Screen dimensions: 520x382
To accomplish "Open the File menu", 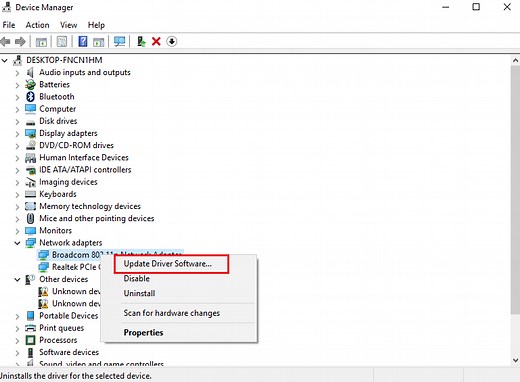I will pos(9,25).
